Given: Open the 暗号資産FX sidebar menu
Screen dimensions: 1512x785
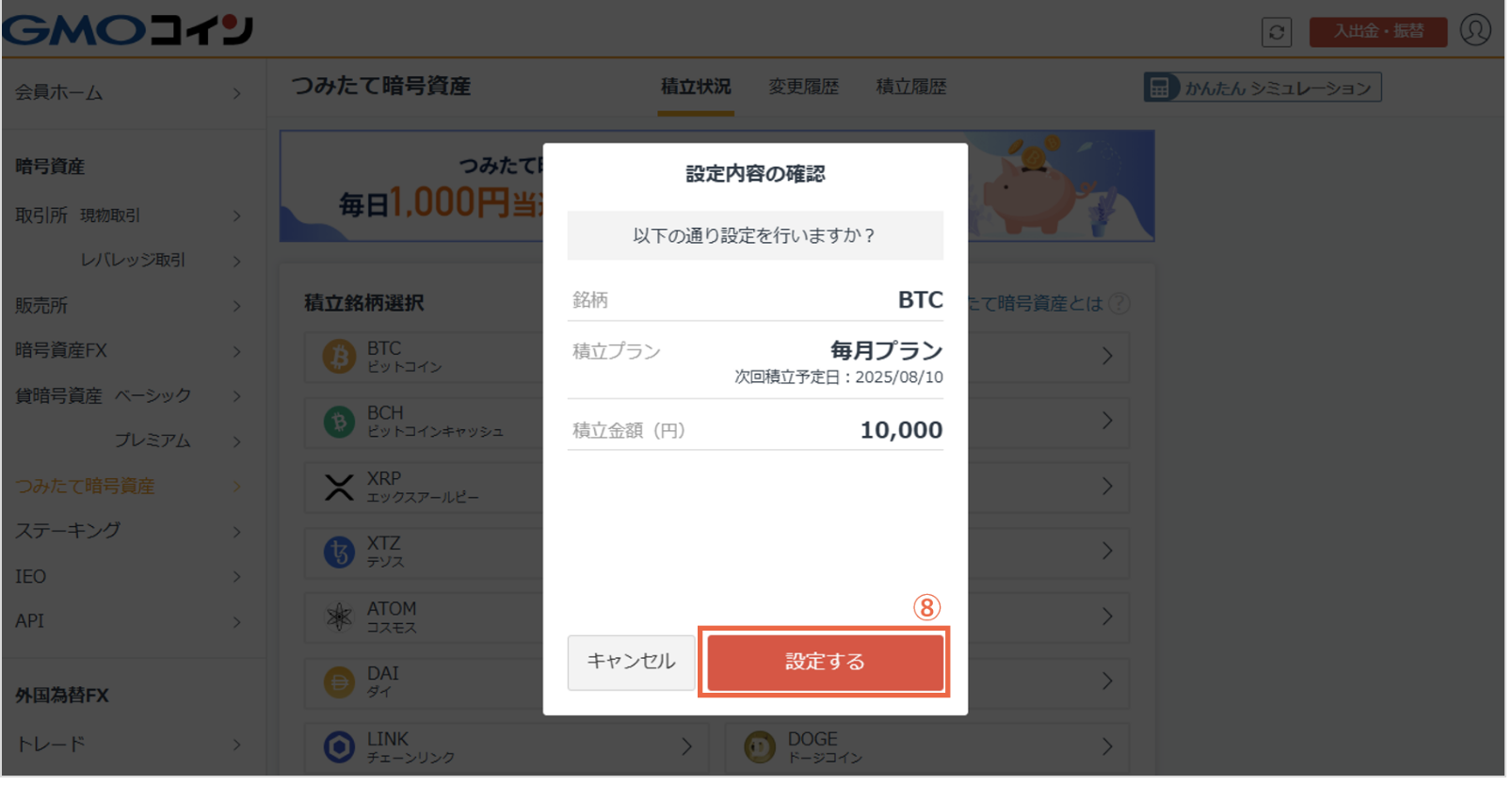Looking at the screenshot, I should point(62,352).
